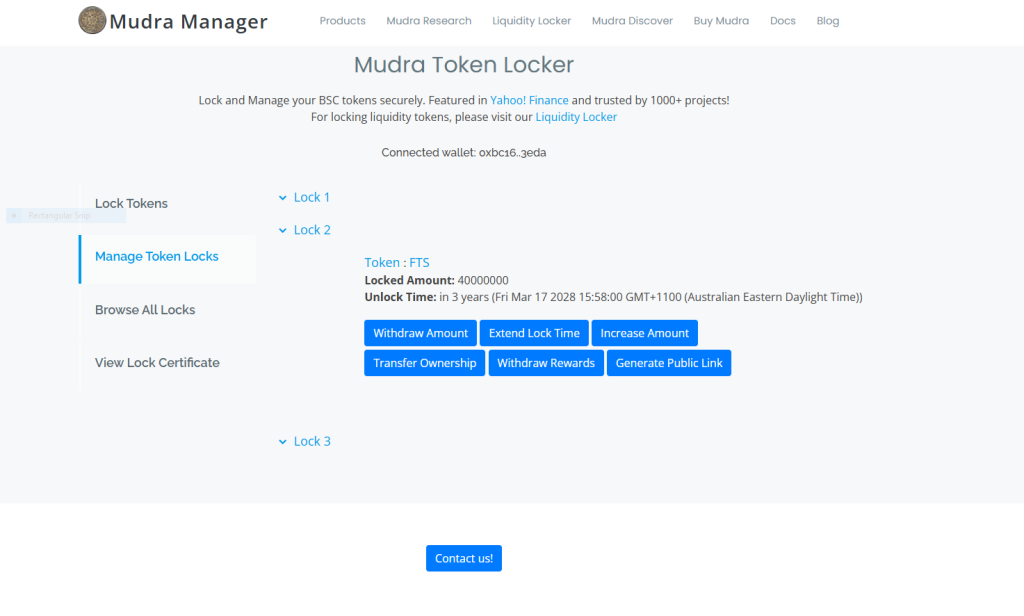Collapse the Lock 2 chevron

(x=283, y=231)
